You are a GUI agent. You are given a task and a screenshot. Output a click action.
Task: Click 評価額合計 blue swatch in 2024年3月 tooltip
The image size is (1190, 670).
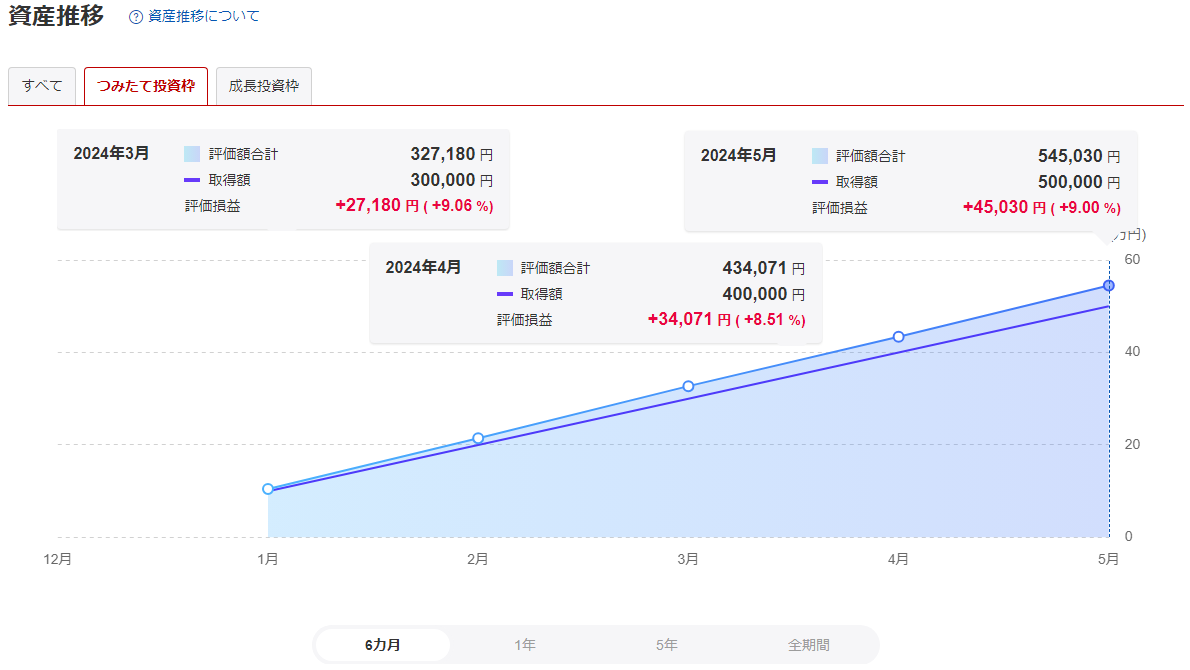[x=192, y=154]
